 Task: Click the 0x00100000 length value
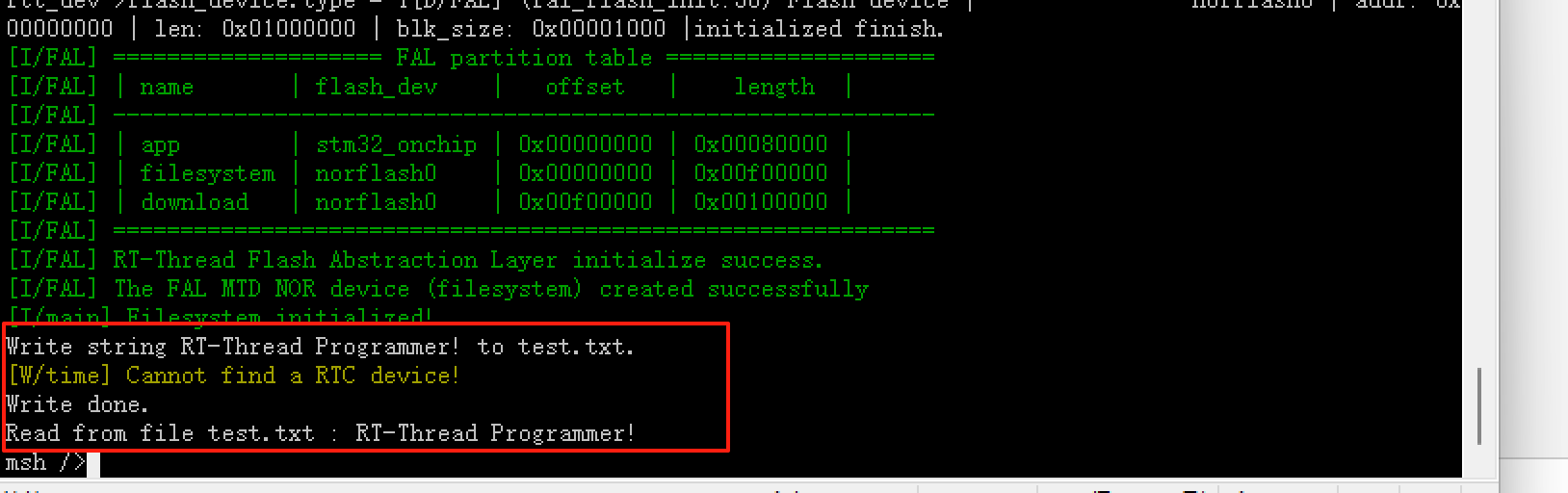pyautogui.click(x=760, y=202)
